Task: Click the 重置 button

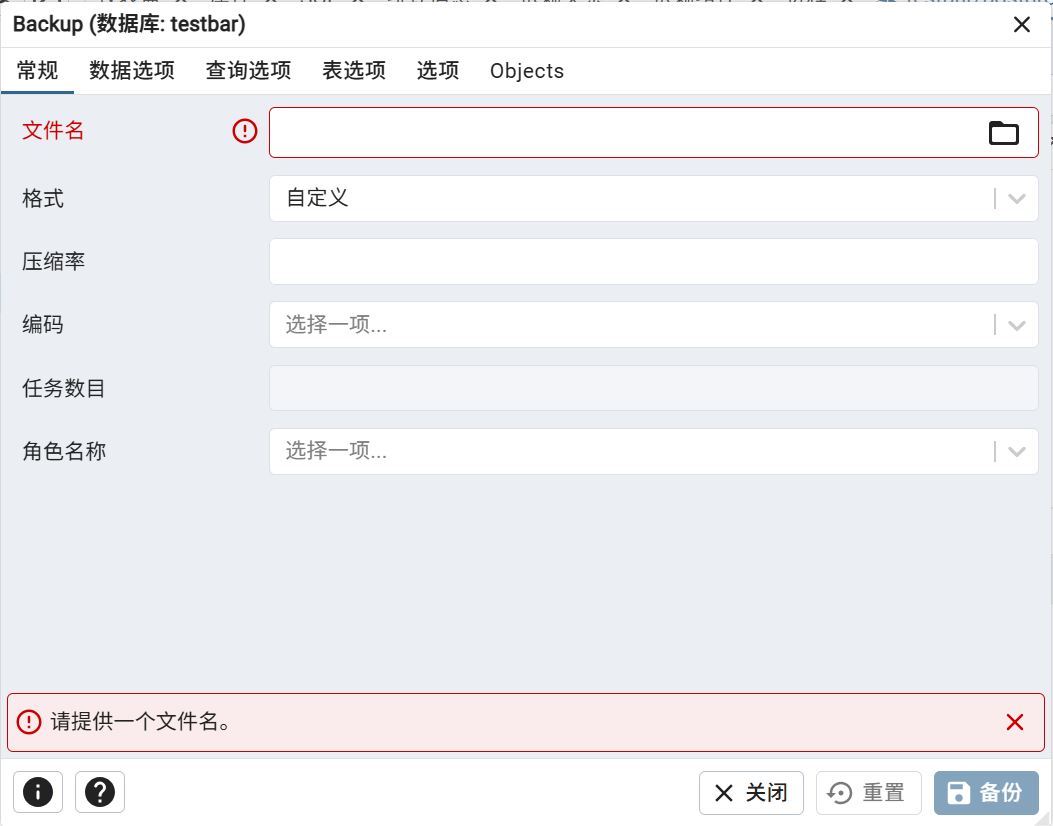Action: coord(868,793)
